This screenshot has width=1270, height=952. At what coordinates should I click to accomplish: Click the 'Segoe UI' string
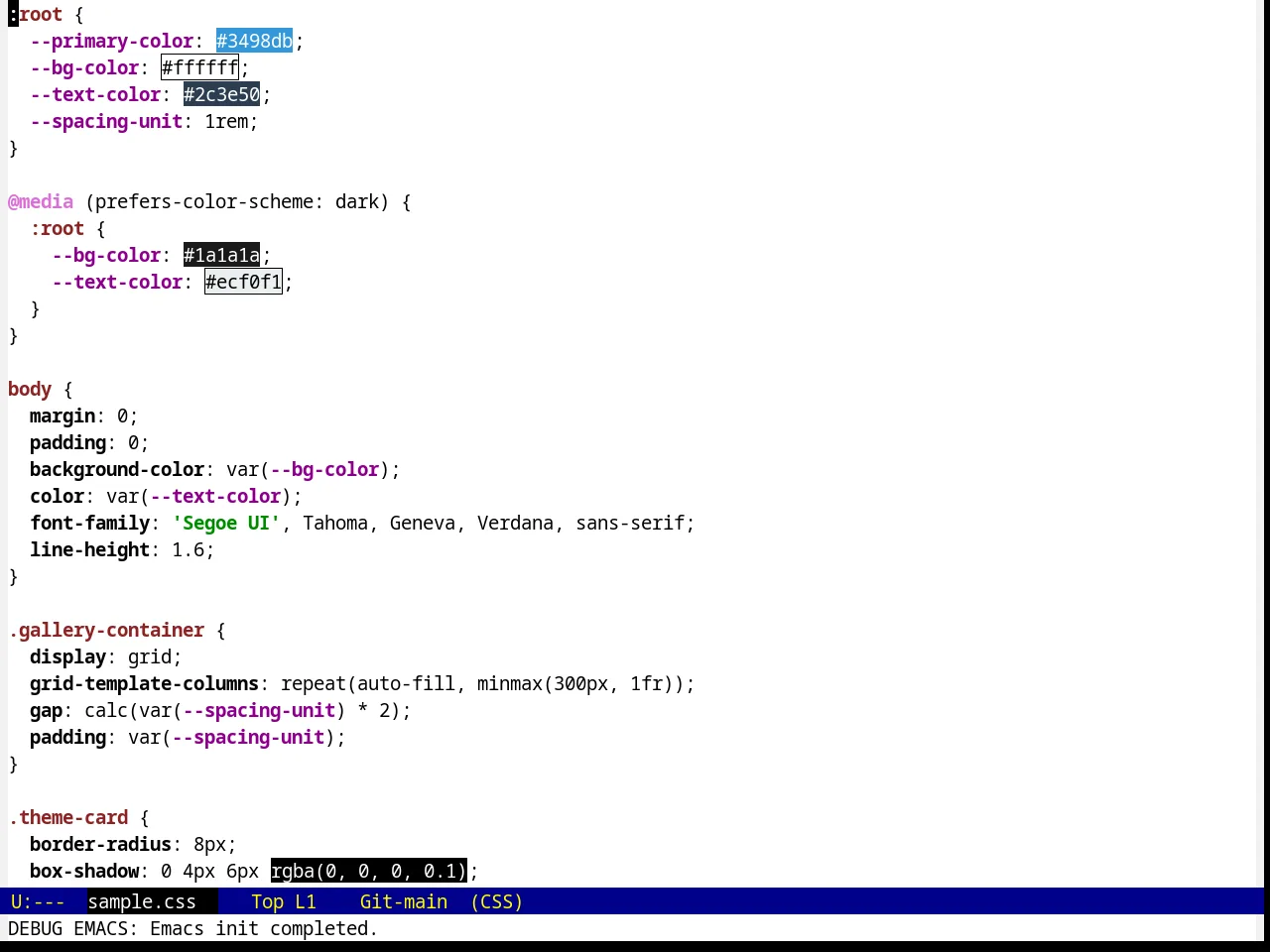226,523
